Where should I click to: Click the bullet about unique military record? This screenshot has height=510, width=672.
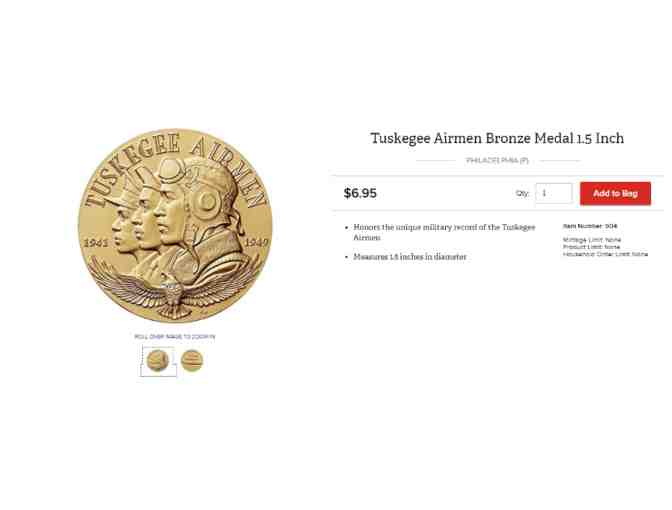444,232
